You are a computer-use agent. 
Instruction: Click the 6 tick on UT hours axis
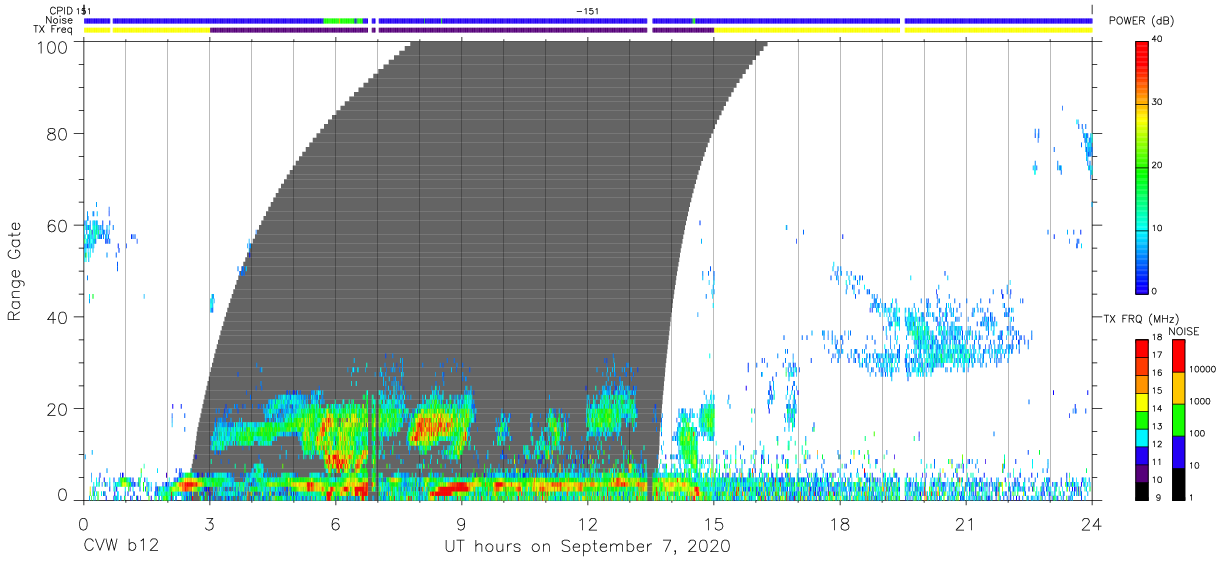point(335,524)
